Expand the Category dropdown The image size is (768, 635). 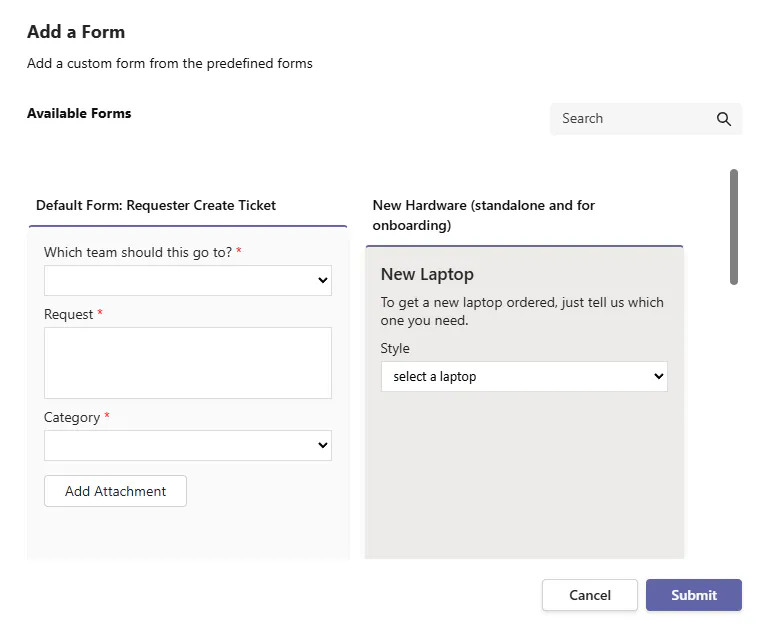pyautogui.click(x=188, y=446)
